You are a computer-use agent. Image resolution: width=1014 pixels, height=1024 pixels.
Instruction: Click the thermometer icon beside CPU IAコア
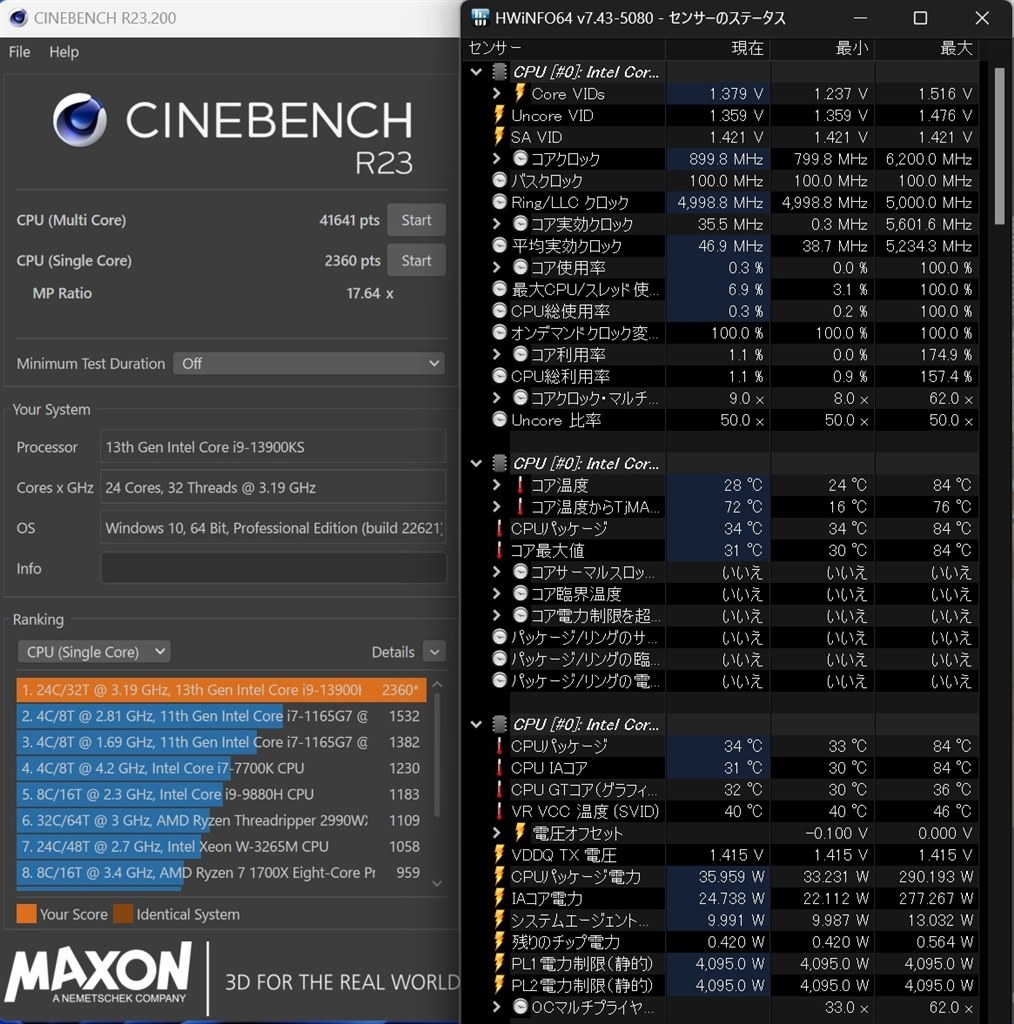[x=499, y=767]
